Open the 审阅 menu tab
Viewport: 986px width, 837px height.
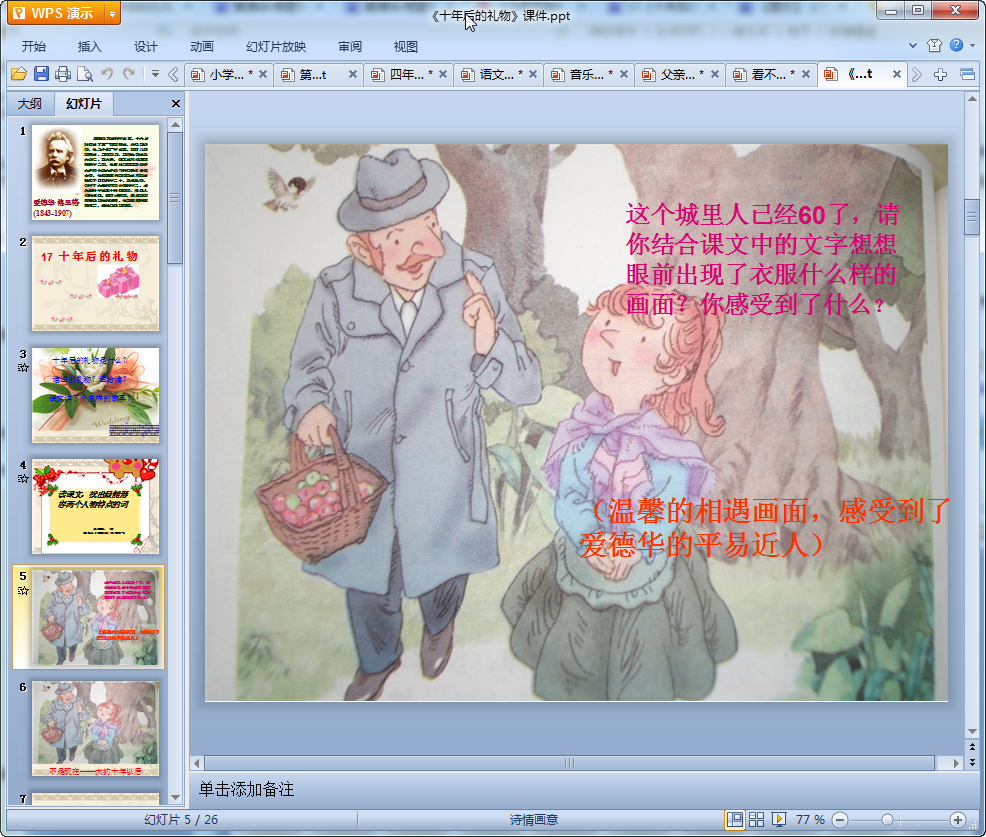coord(350,47)
